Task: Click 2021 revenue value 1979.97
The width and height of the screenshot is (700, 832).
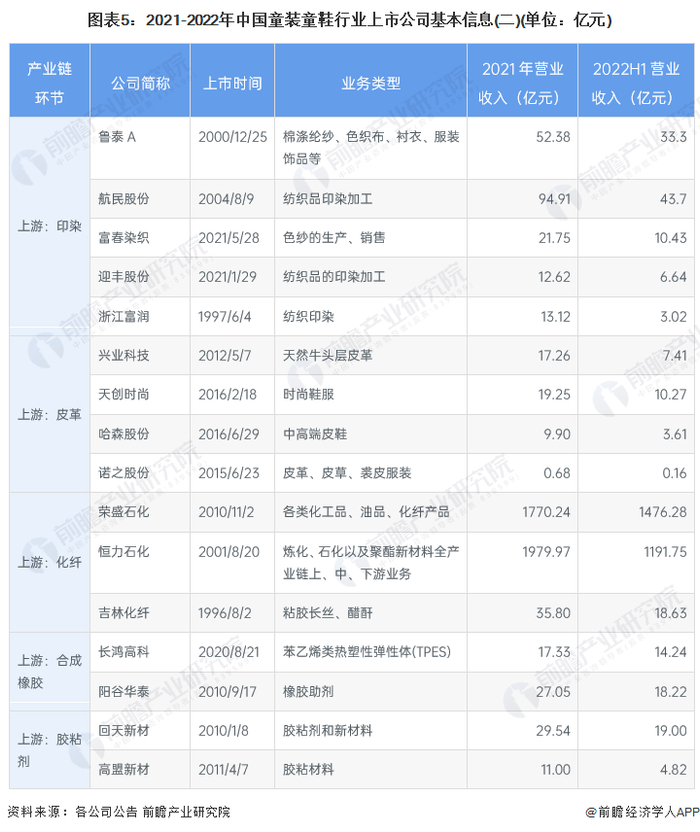Action: [x=546, y=552]
